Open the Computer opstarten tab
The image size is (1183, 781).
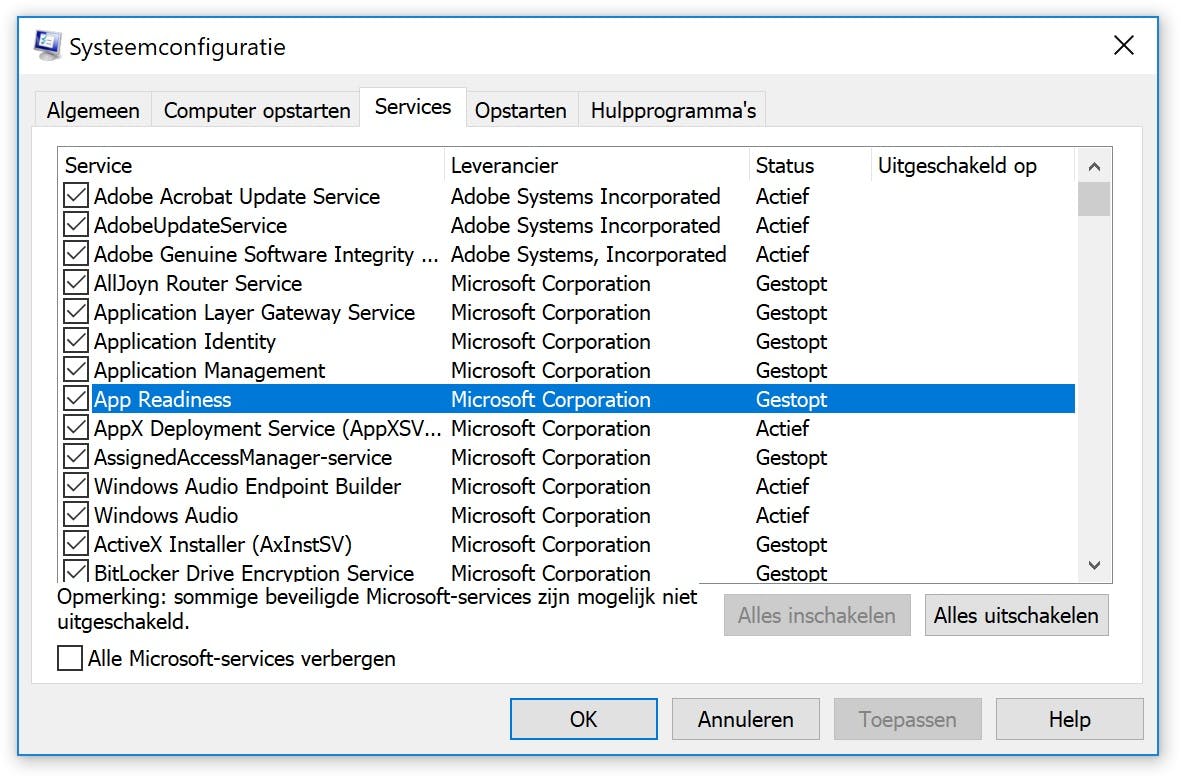[257, 110]
